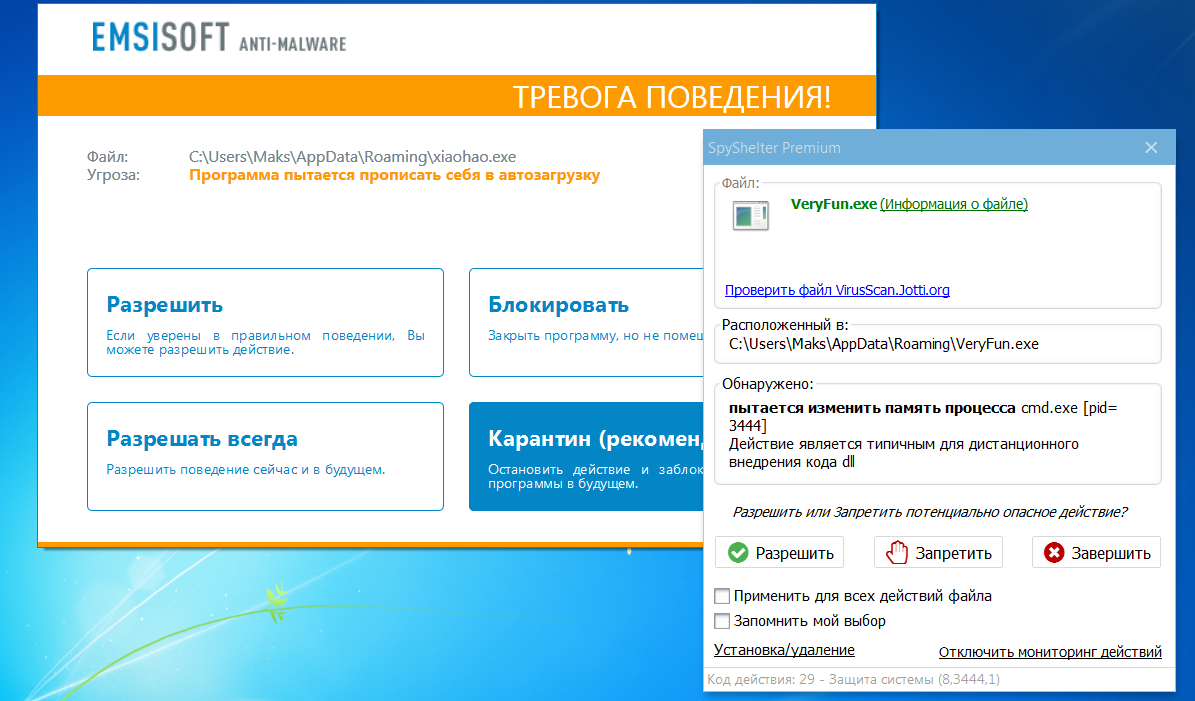Click 'Отключить мониторинг действий' link
Viewport: 1195px width, 701px height.
pyautogui.click(x=1050, y=652)
